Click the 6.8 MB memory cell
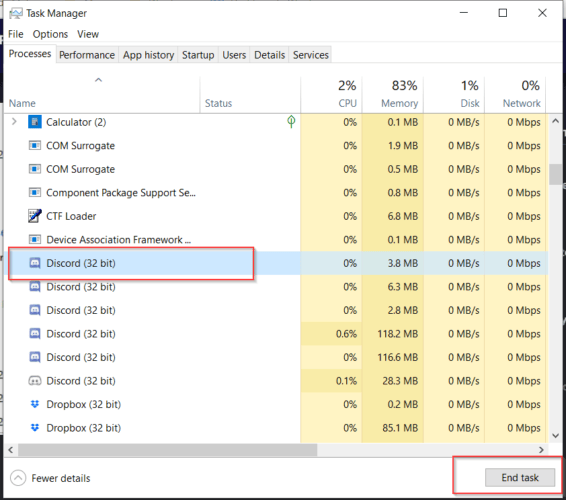This screenshot has width=566, height=500. click(393, 216)
